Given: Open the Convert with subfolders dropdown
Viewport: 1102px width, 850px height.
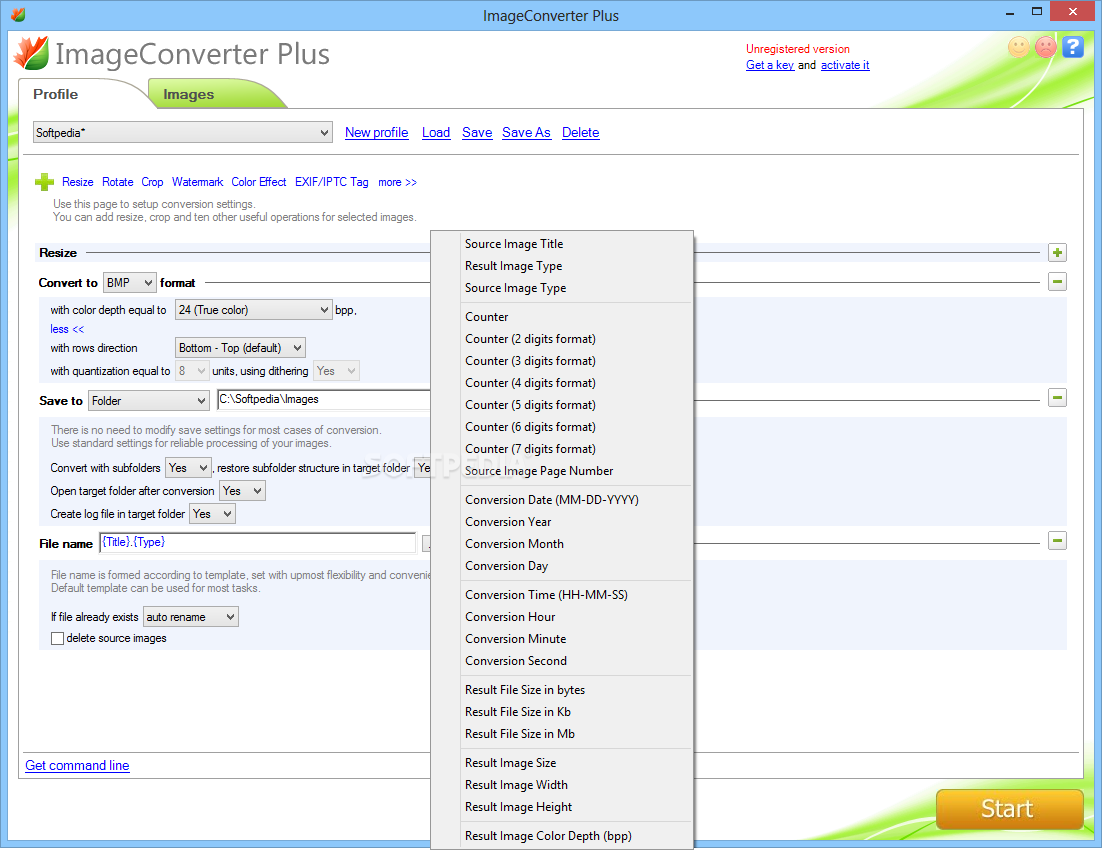Looking at the screenshot, I should coord(188,468).
